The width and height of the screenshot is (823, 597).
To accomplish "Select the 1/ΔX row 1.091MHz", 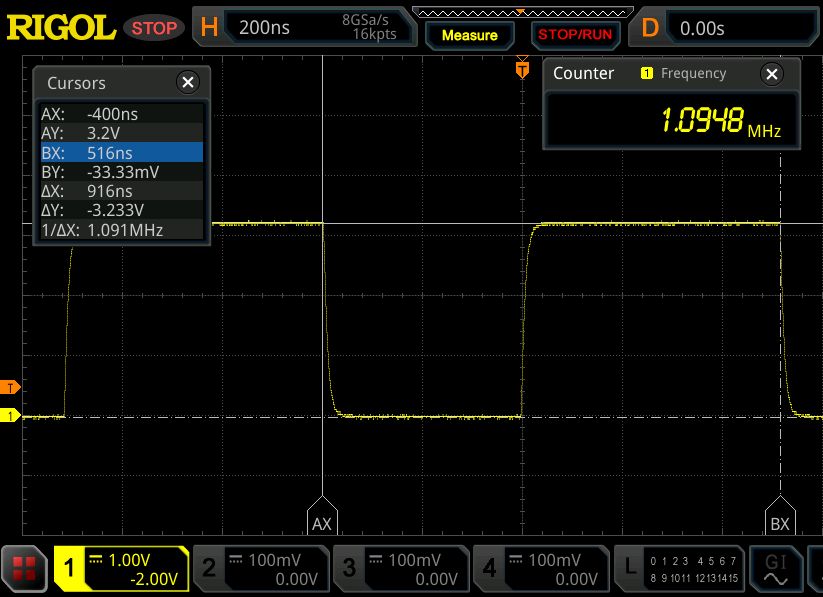I will (x=122, y=230).
